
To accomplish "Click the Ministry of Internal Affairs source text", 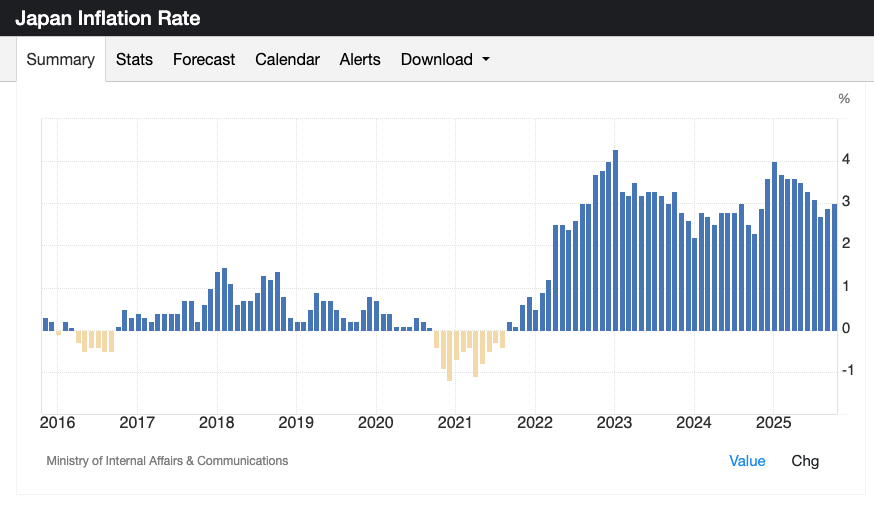I will (167, 461).
